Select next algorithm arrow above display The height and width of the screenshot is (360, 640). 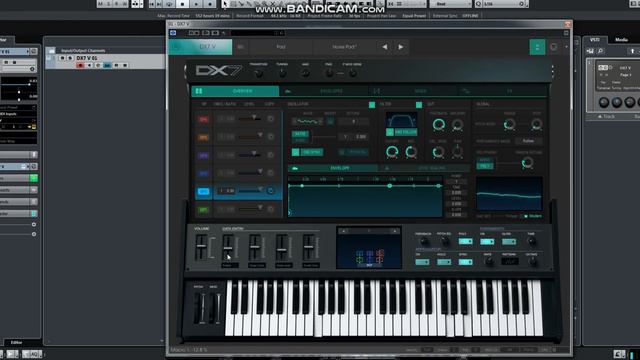pyautogui.click(x=394, y=231)
